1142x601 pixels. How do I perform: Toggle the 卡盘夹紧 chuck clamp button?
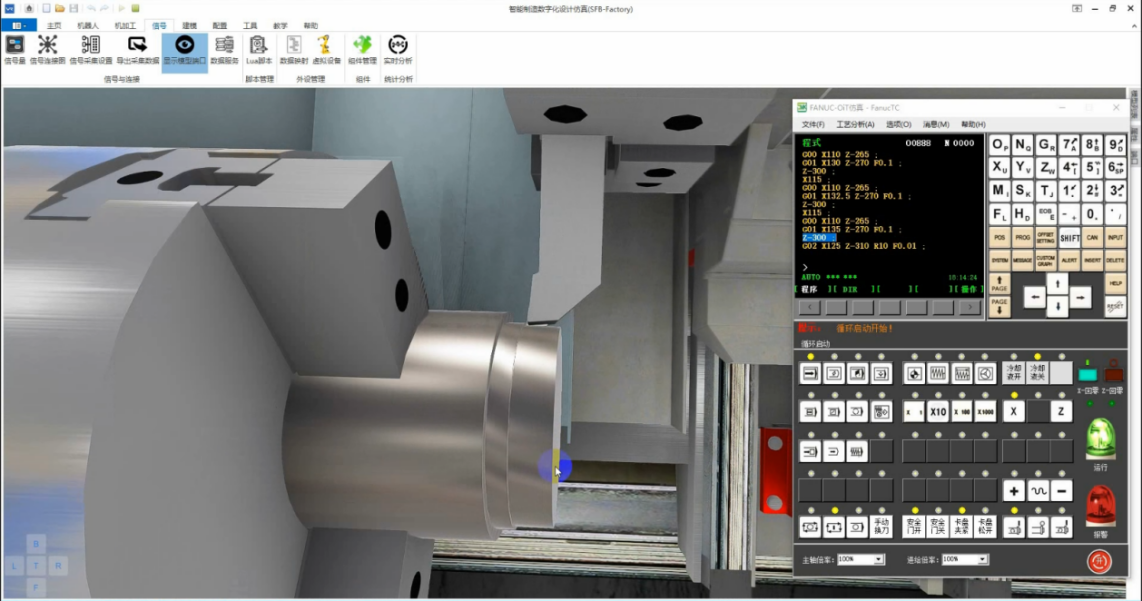[x=961, y=526]
